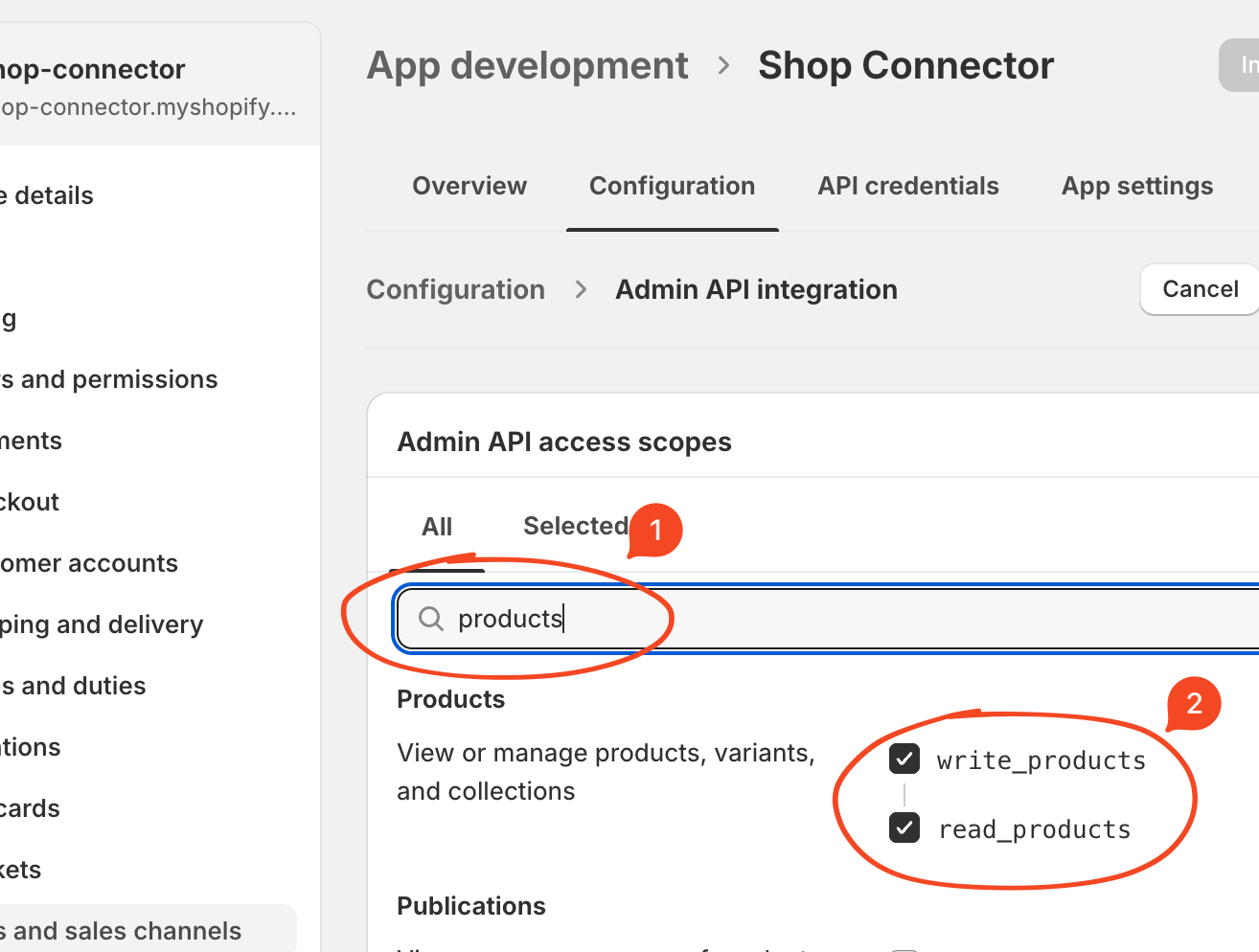
Task: Click the Admin API access scopes heading
Action: pos(564,442)
